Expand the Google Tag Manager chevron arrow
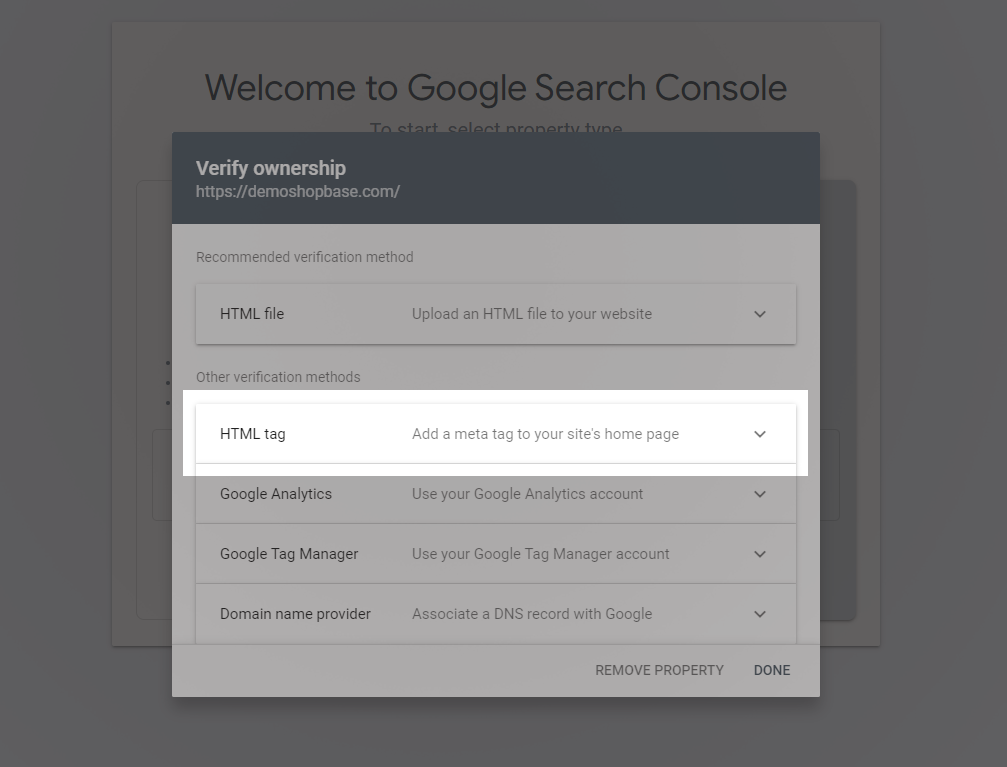 coord(760,554)
